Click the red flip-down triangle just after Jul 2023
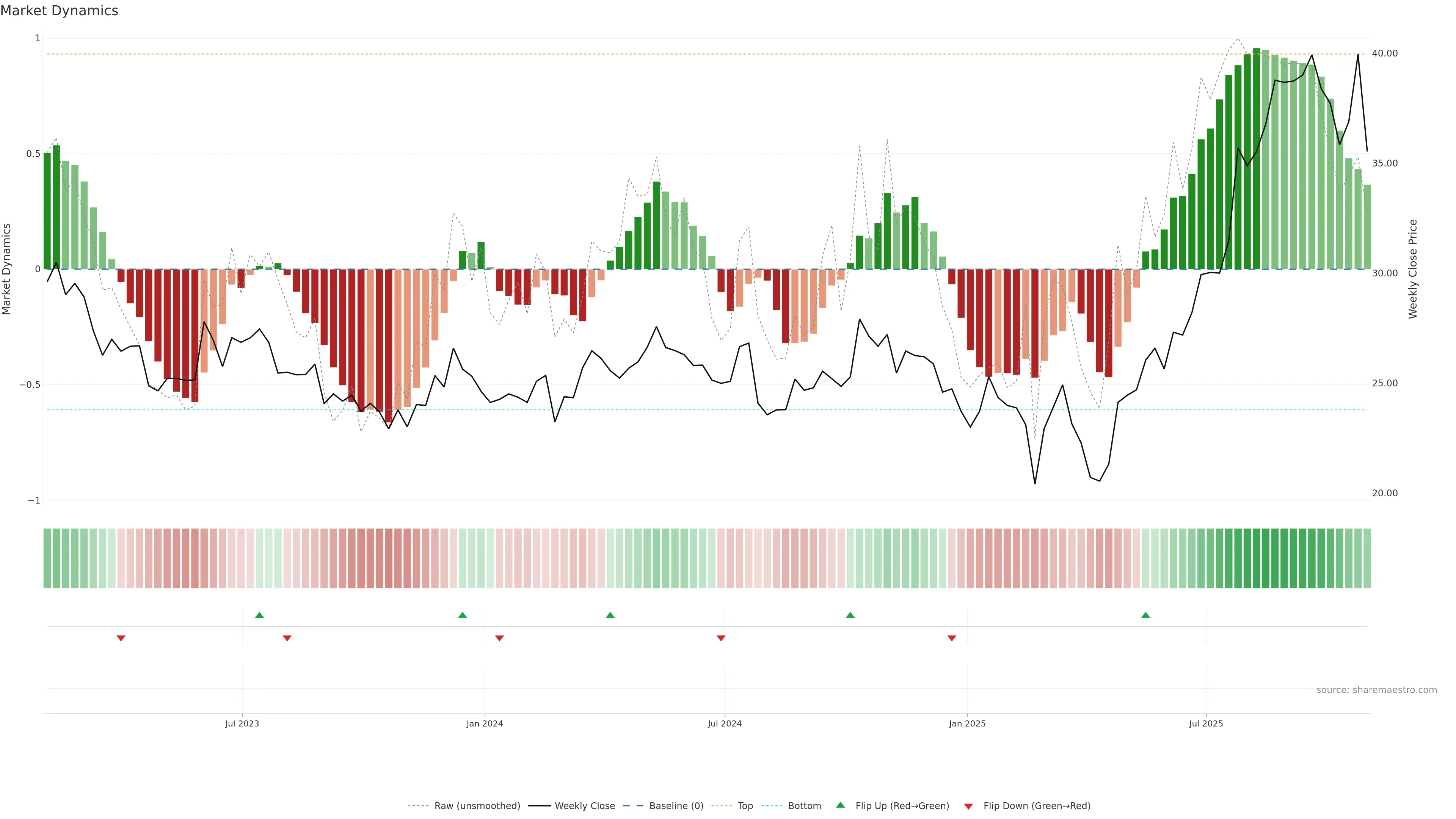This screenshot has height=819, width=1456. tap(287, 638)
